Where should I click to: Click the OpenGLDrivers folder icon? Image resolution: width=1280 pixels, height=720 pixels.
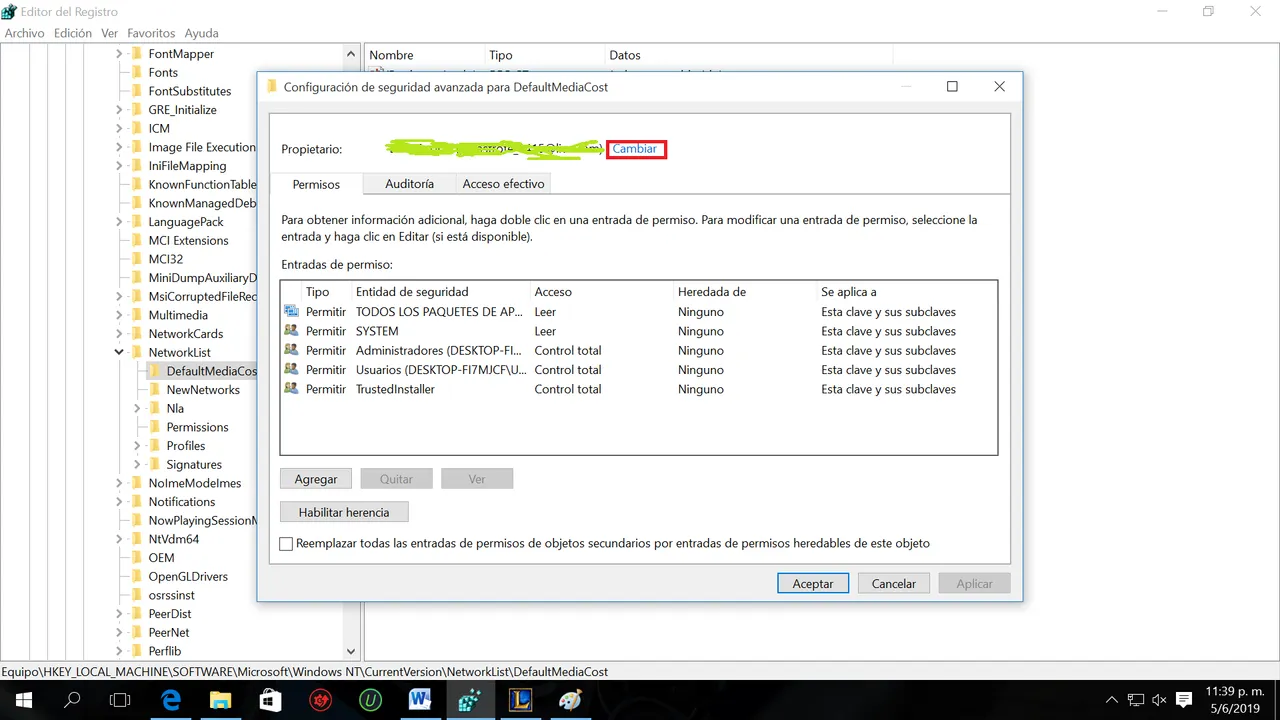pyautogui.click(x=137, y=576)
